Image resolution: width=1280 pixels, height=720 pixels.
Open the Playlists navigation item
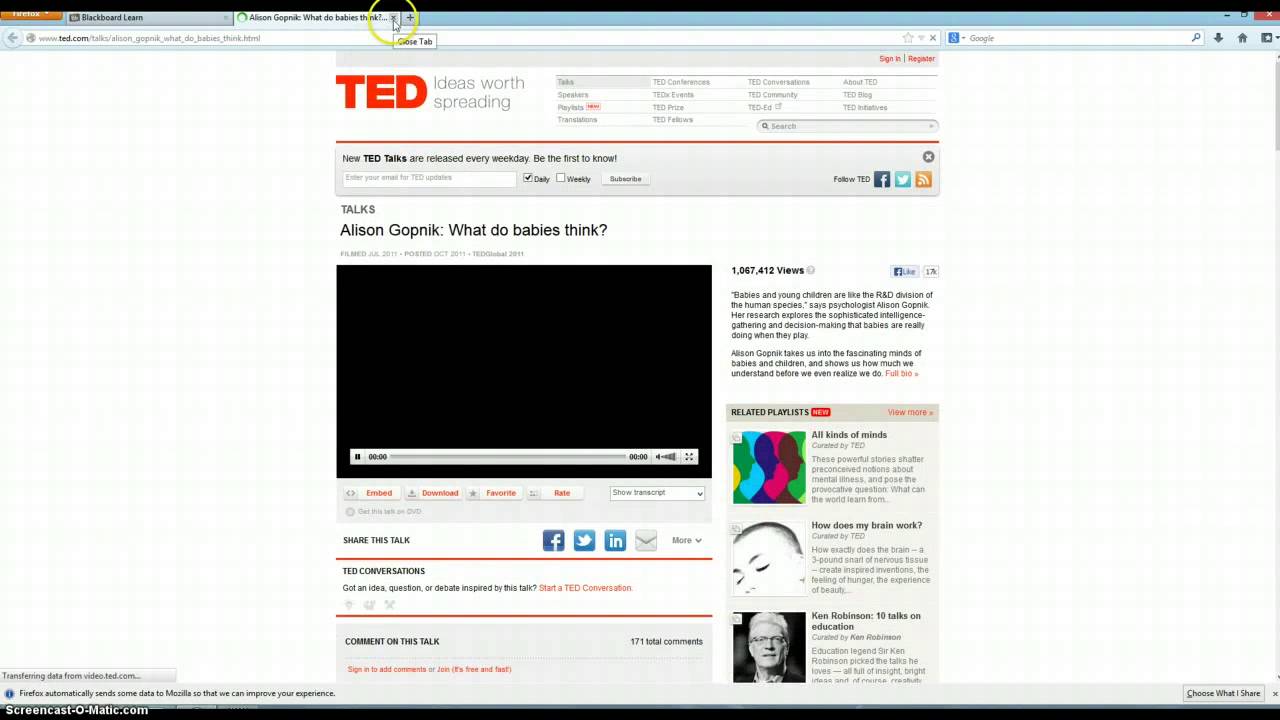tap(571, 107)
